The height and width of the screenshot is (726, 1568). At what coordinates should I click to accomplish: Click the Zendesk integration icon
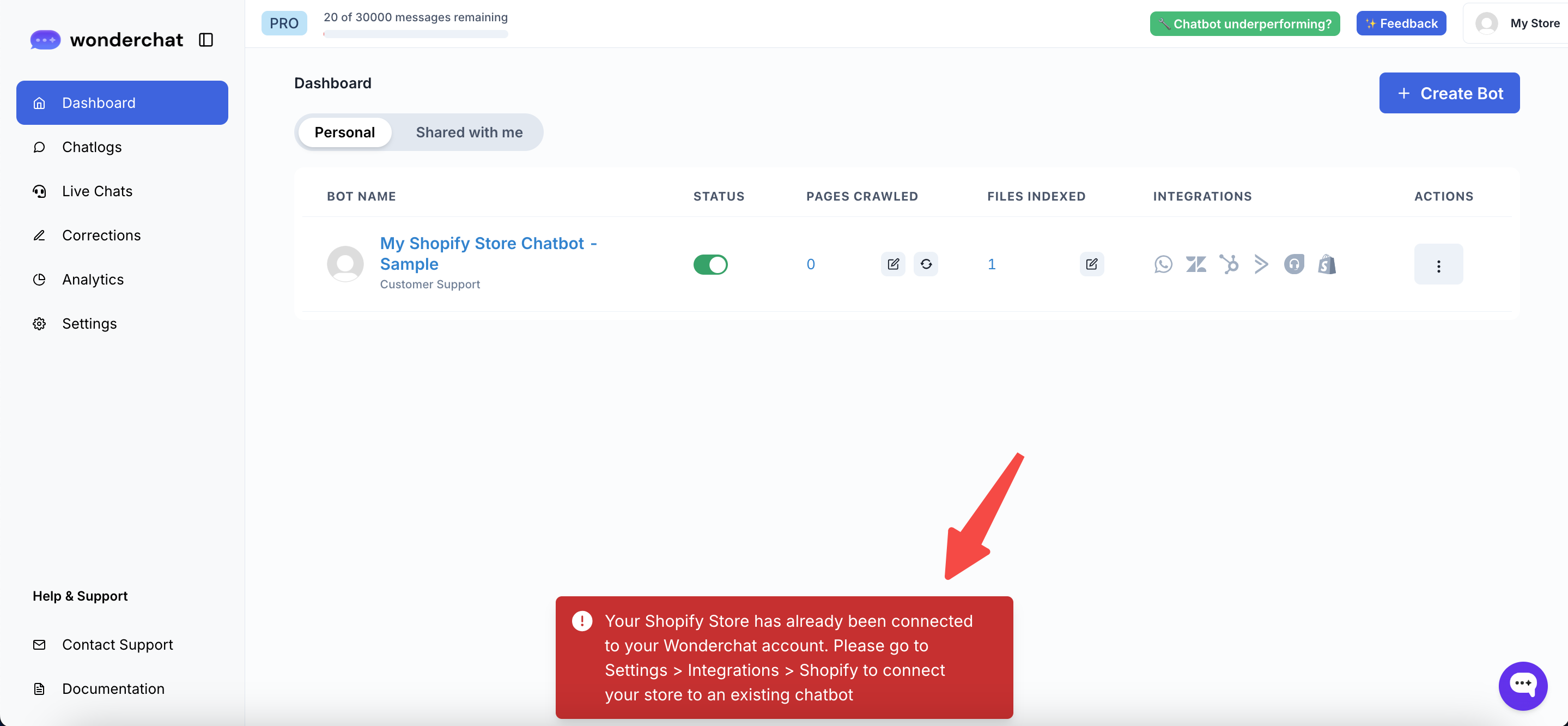pyautogui.click(x=1195, y=264)
